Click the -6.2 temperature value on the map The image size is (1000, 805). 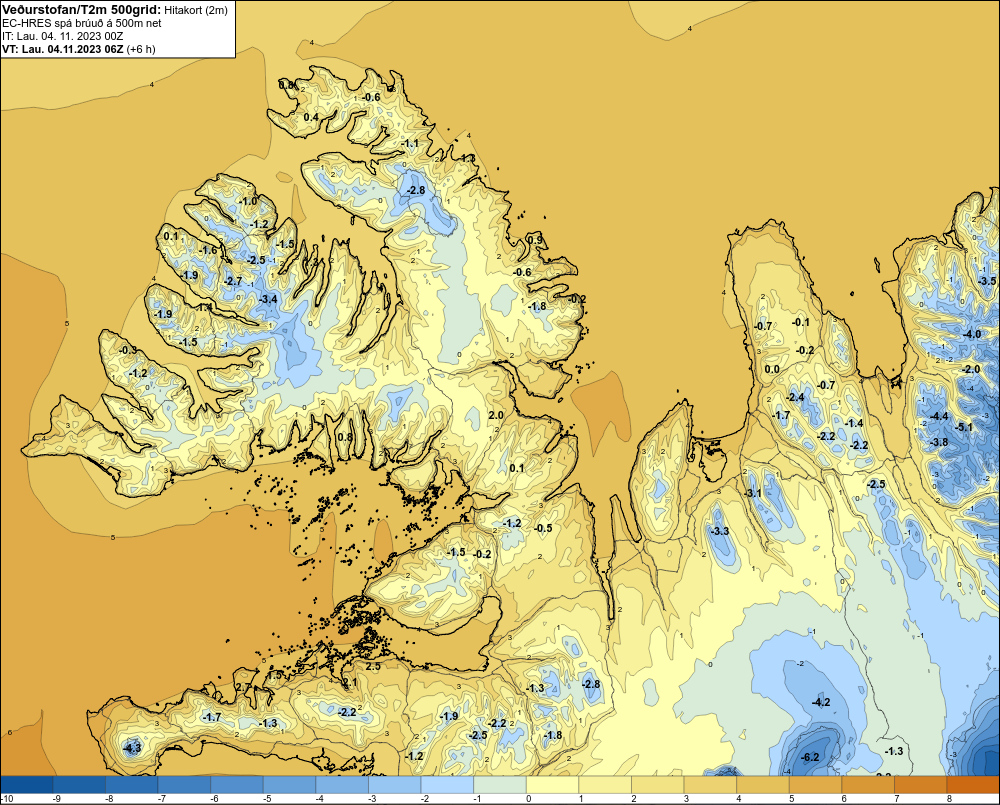809,757
